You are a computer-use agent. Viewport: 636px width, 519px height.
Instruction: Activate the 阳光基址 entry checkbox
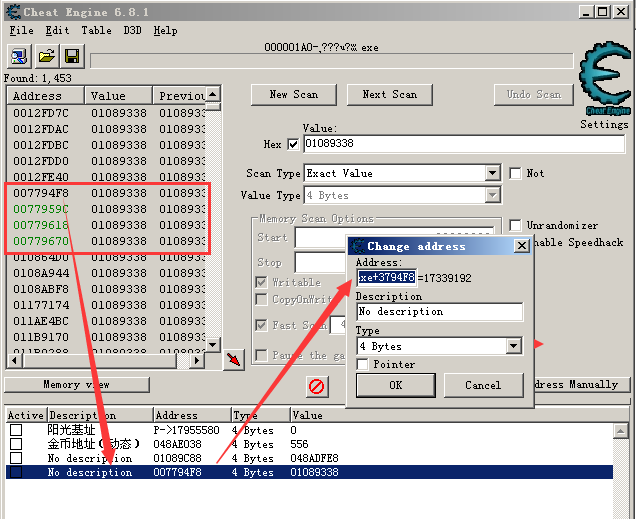coord(16,430)
